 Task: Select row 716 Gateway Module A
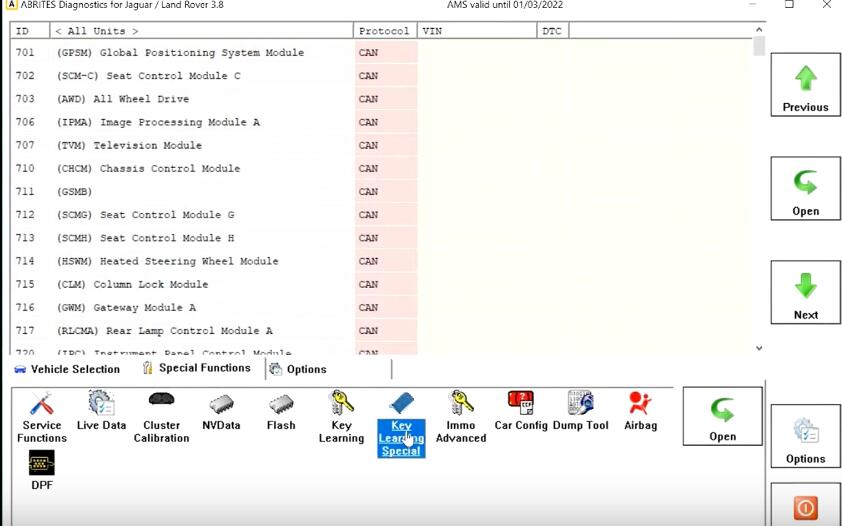(x=381, y=307)
